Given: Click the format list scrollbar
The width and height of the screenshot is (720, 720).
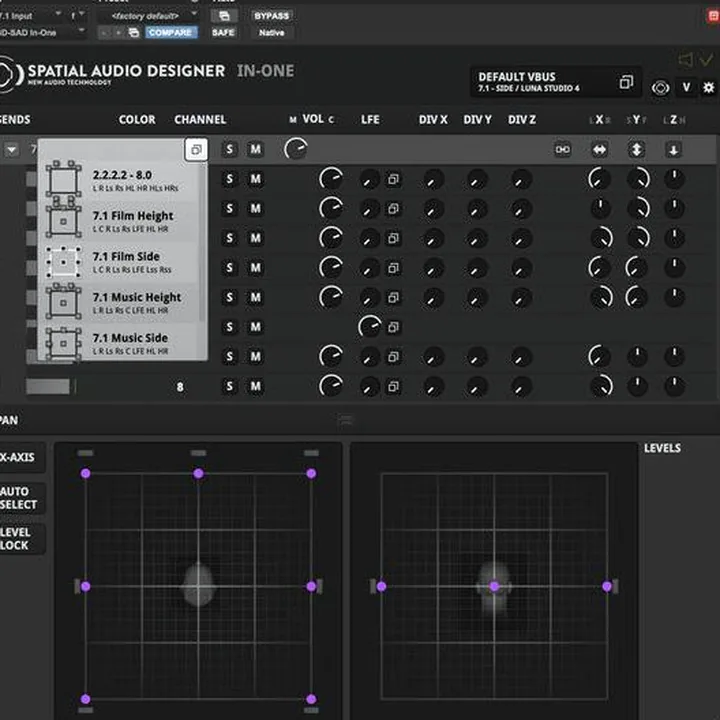Looking at the screenshot, I should (202, 241).
